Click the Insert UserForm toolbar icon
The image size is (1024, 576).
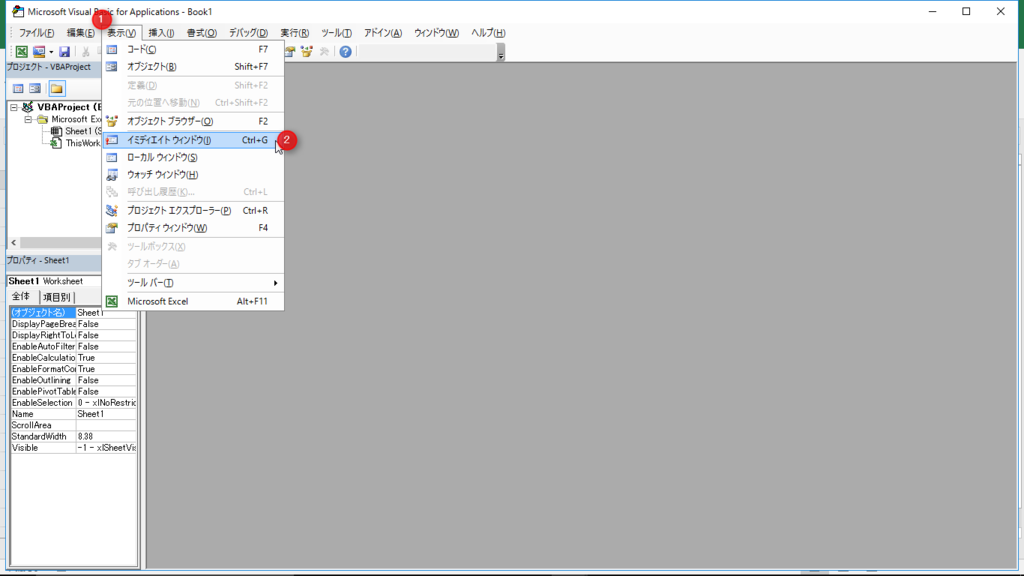click(x=41, y=52)
